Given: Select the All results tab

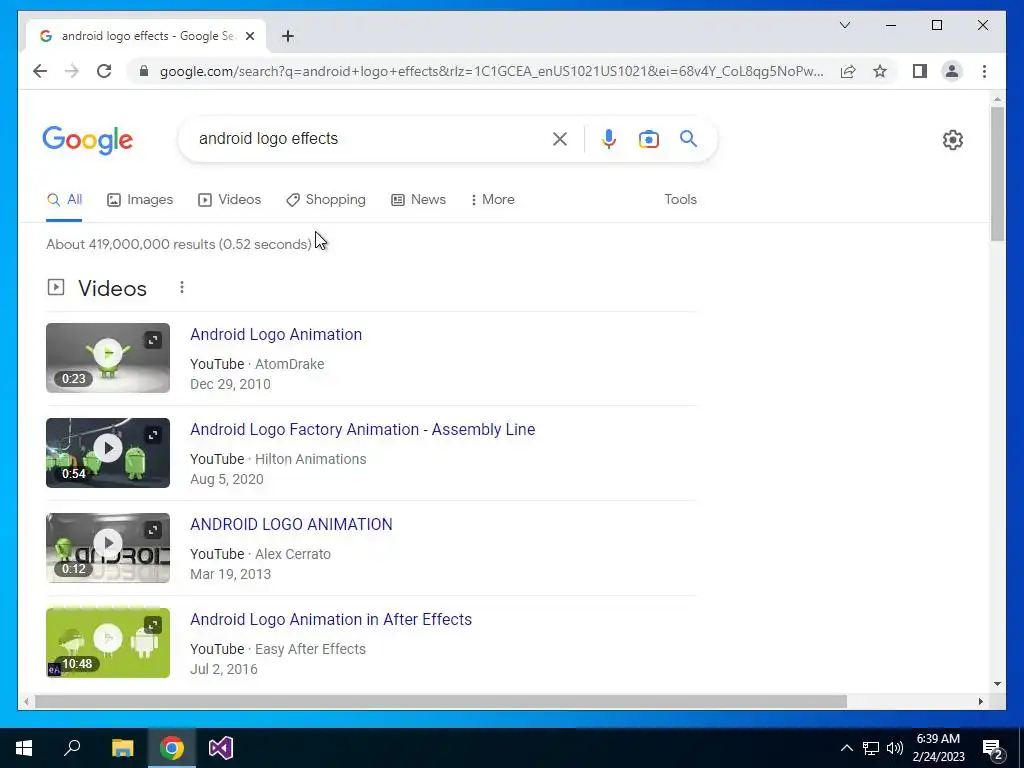Looking at the screenshot, I should (64, 199).
